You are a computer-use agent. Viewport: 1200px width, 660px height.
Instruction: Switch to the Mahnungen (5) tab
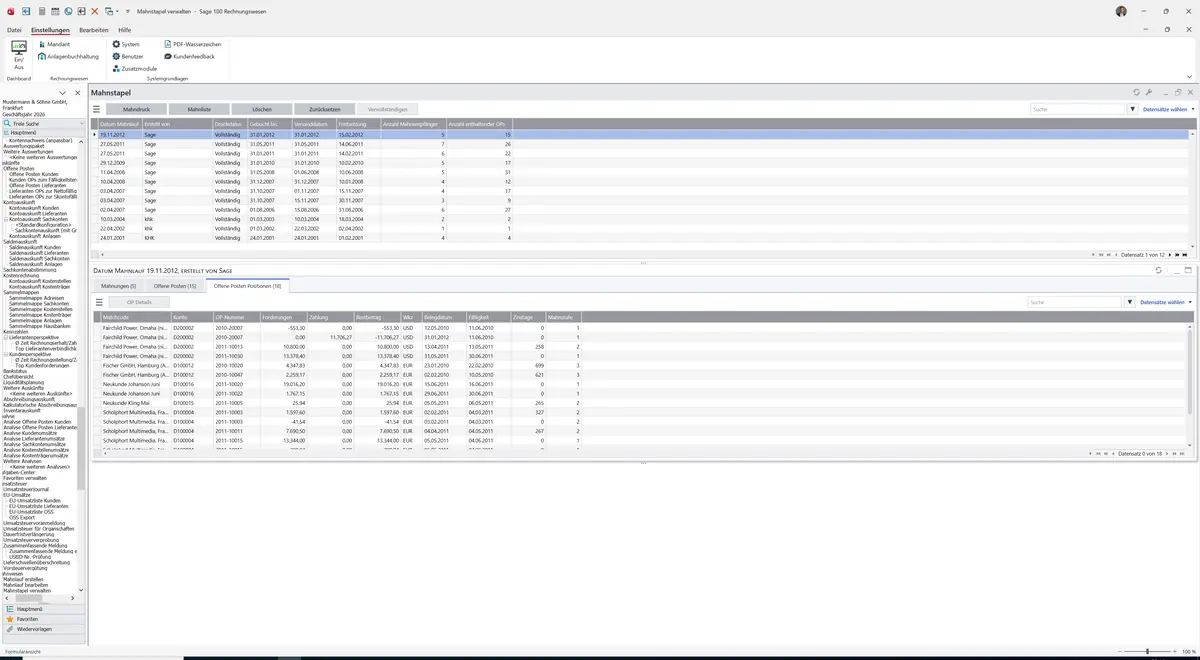point(119,286)
